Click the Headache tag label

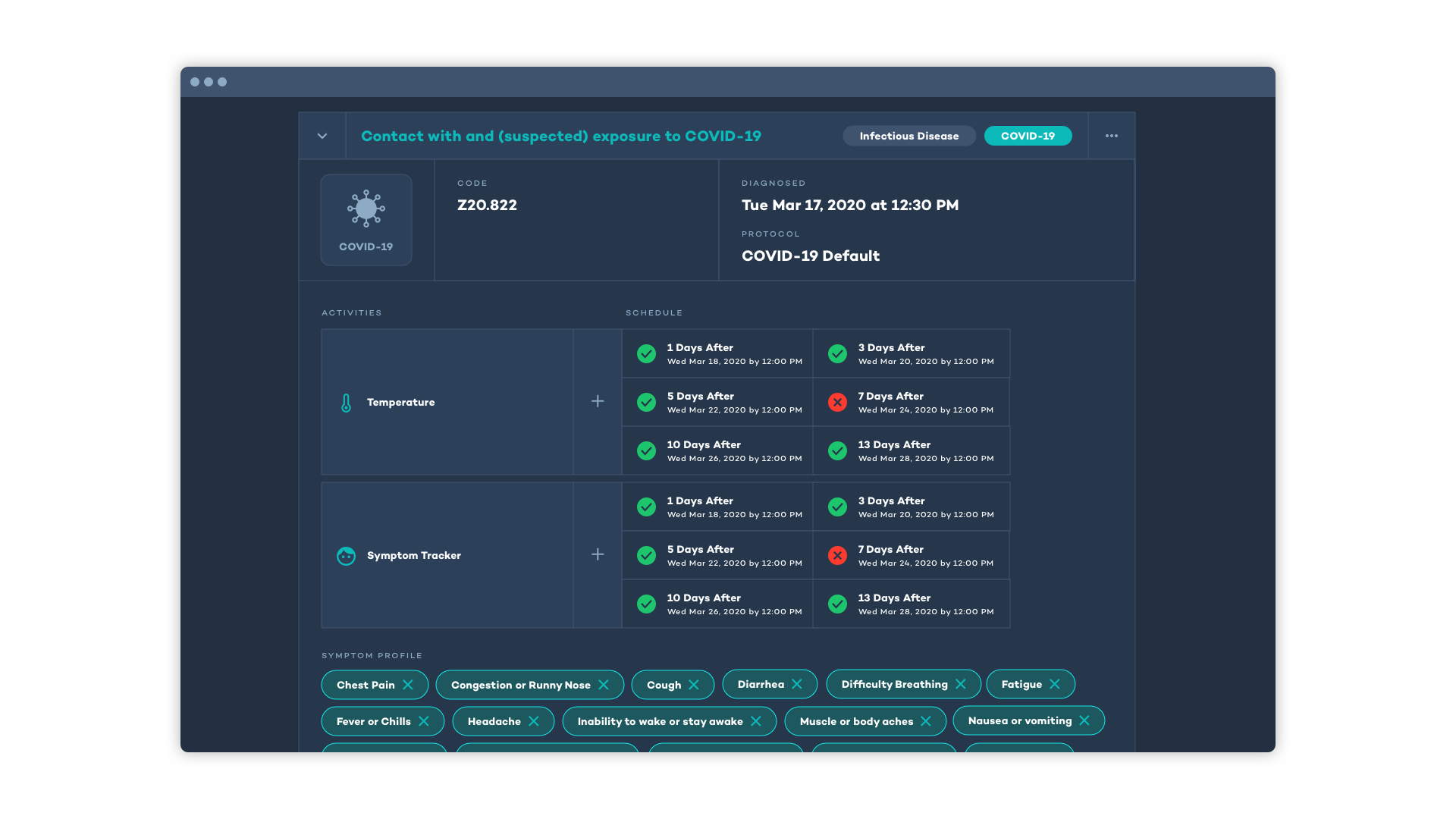[494, 721]
